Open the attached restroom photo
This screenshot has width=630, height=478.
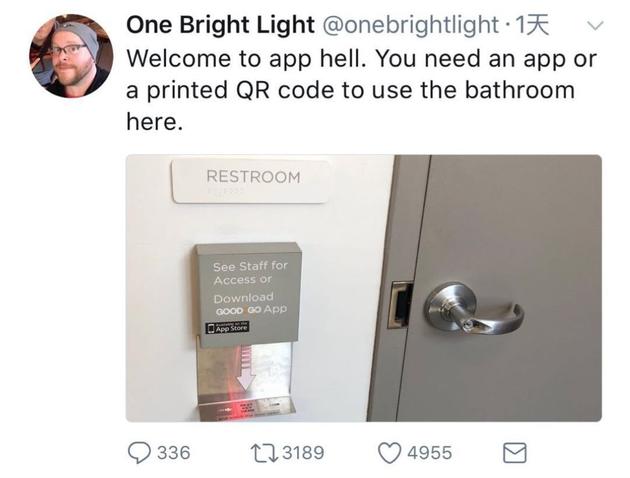364,288
